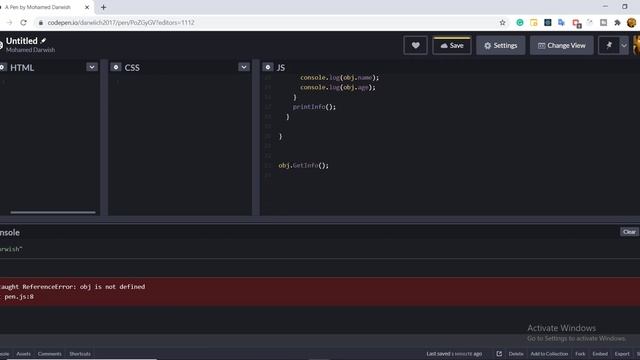Open a new browser tab
This screenshot has width=640, height=360.
(103, 7)
